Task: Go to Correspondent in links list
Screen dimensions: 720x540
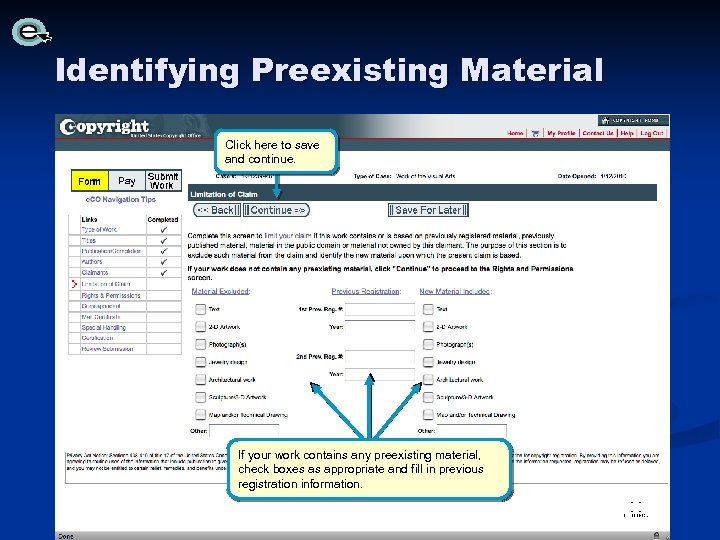Action: 101,306
